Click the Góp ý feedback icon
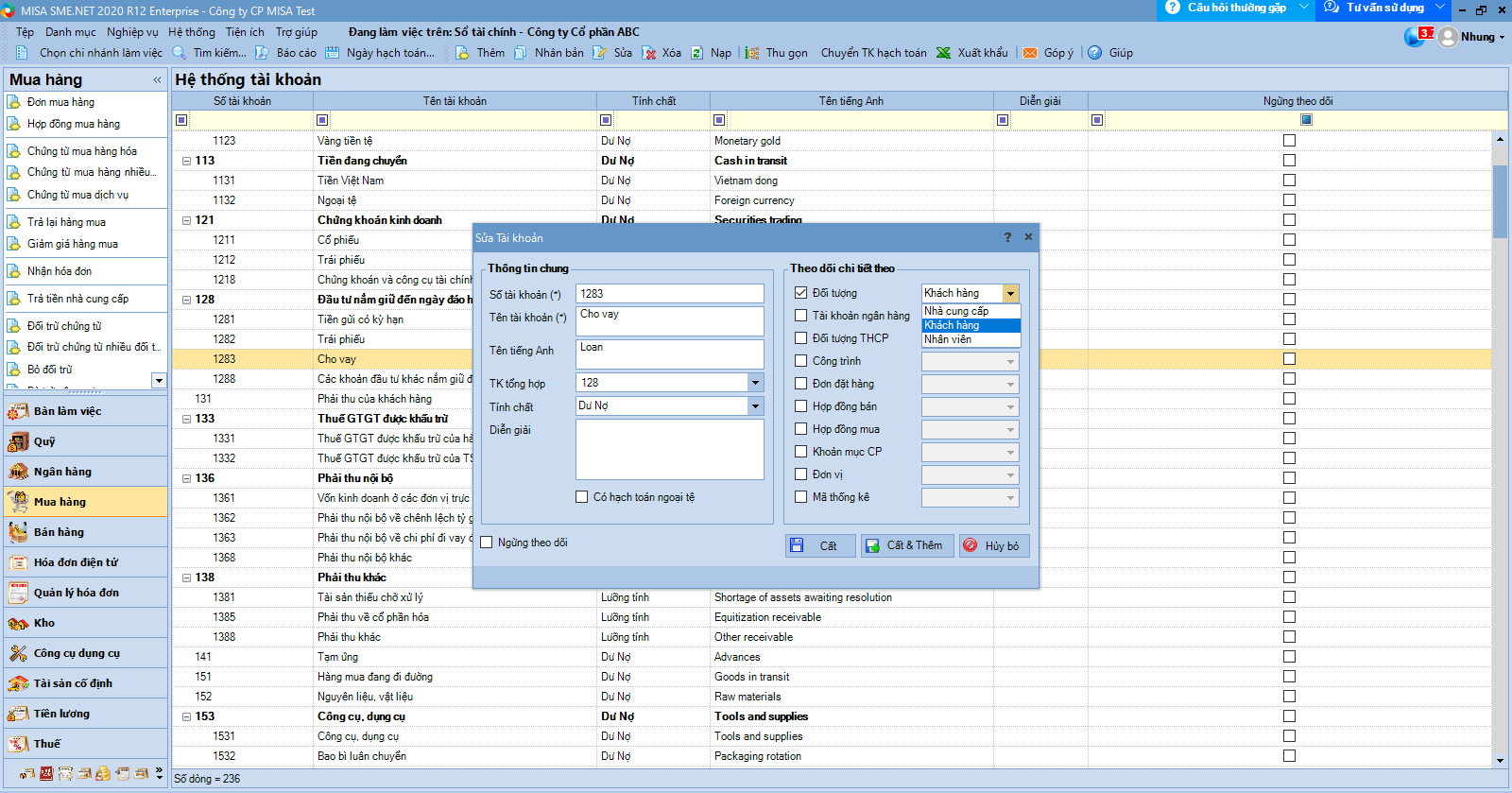 tap(1030, 53)
